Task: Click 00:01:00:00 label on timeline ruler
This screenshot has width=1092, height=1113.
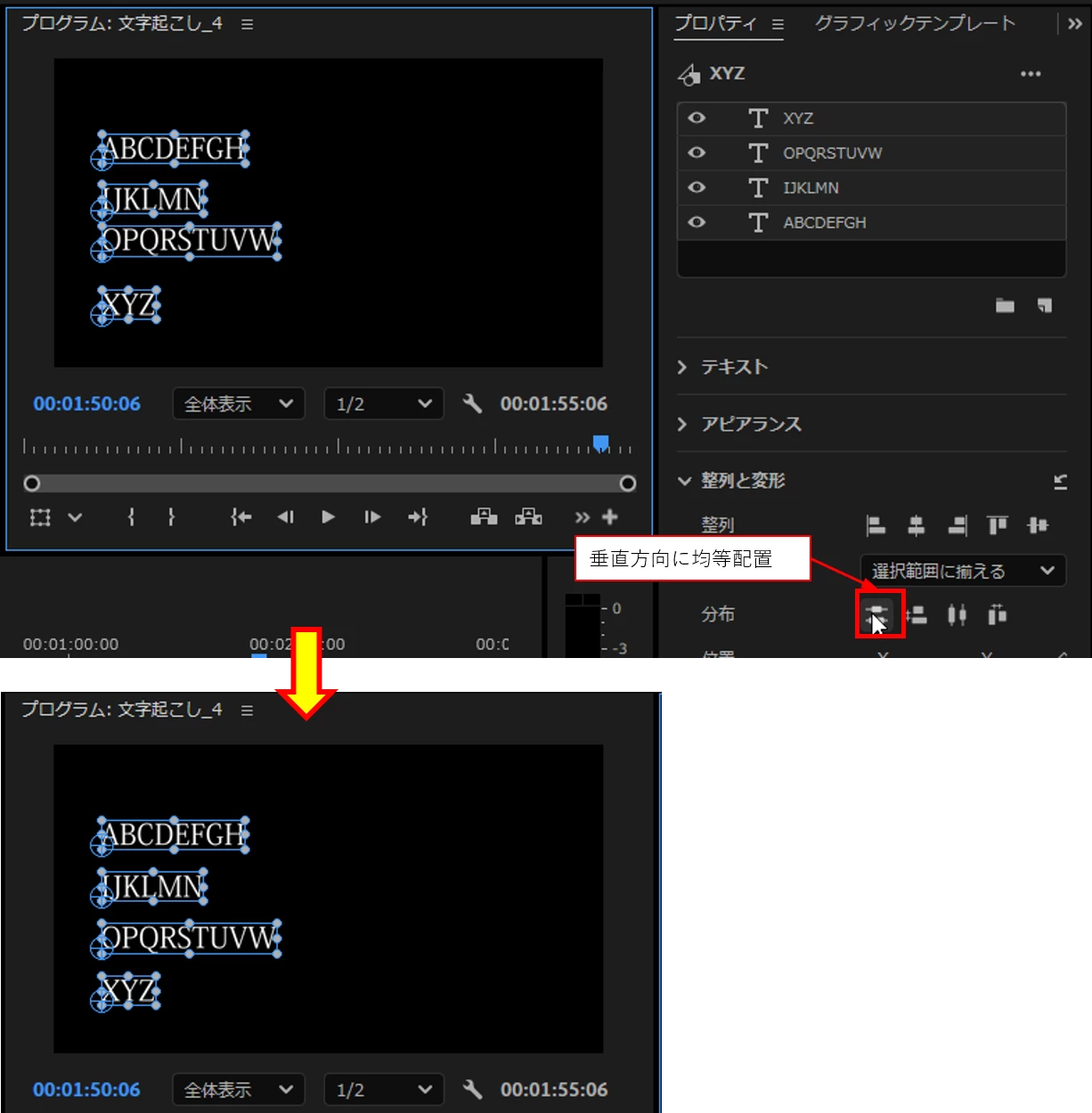Action: [x=71, y=644]
